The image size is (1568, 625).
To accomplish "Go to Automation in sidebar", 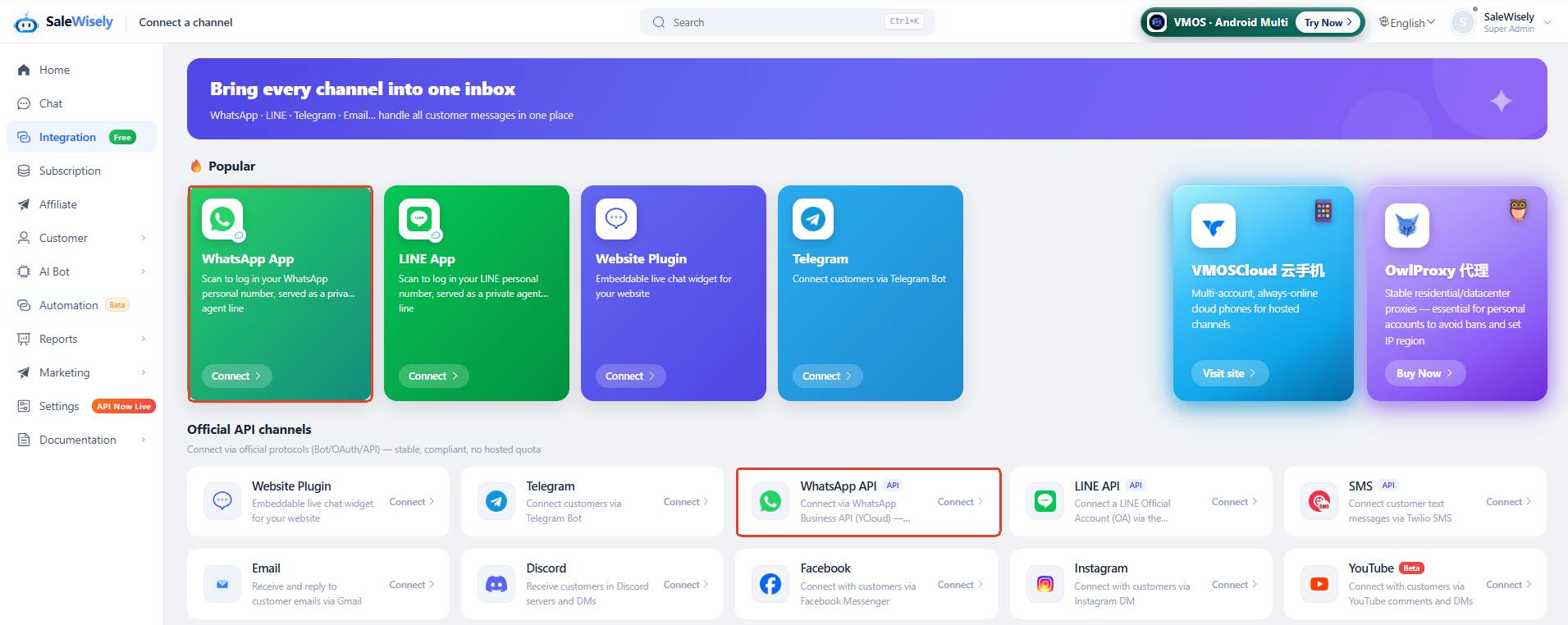I will click(81, 305).
